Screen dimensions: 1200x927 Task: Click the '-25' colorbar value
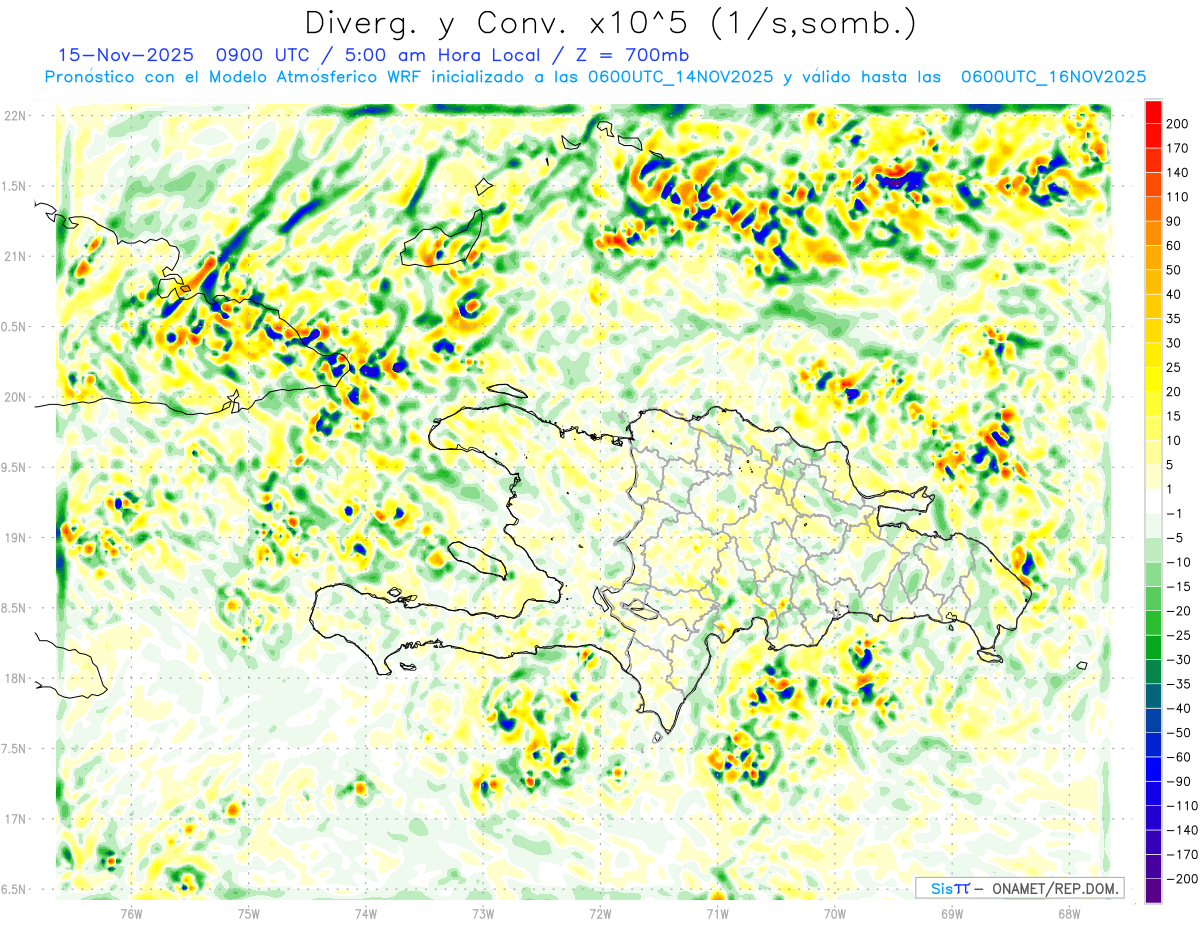(1177, 635)
